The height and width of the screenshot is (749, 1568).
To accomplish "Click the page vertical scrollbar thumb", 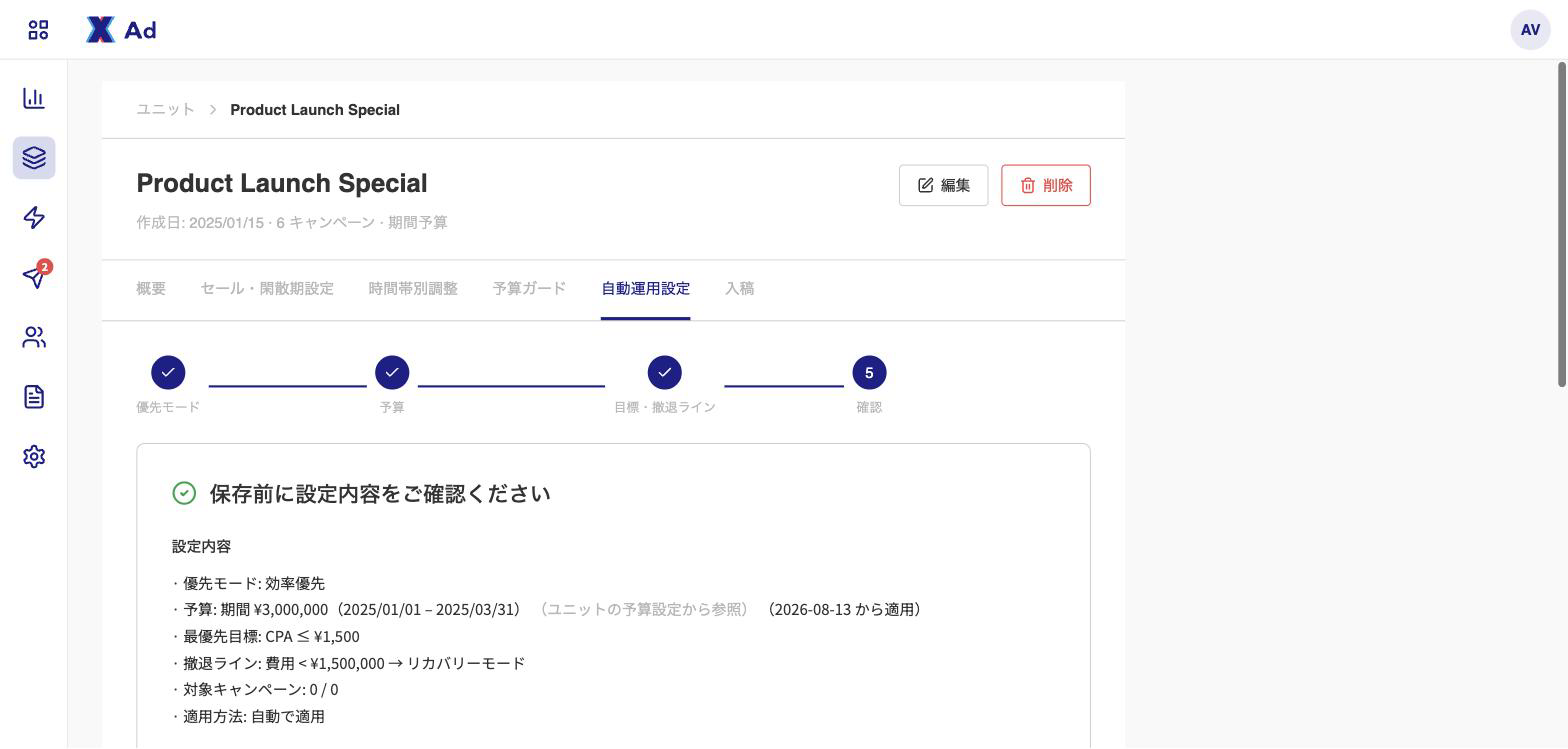I will [1562, 224].
